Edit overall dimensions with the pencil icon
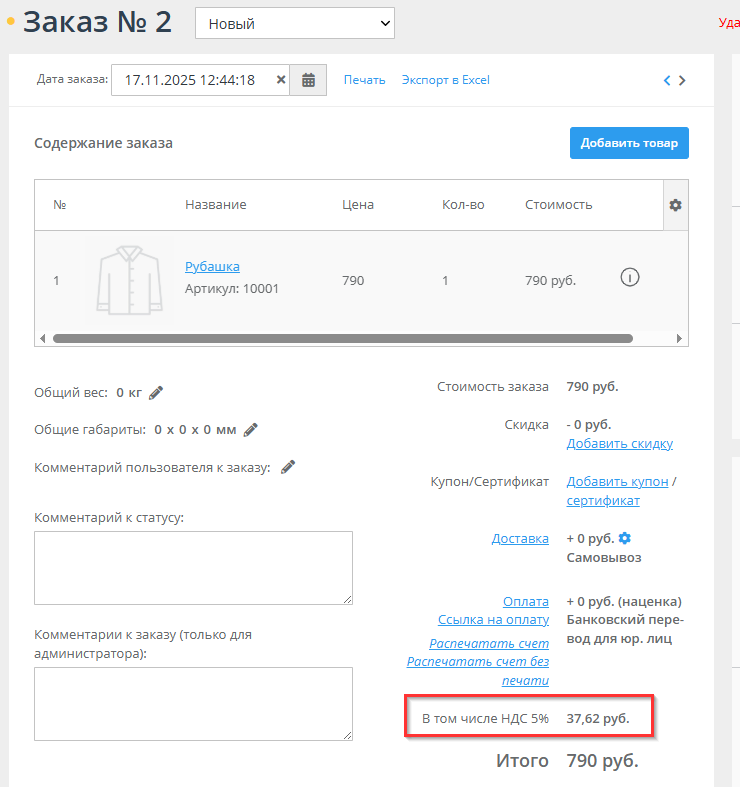740x787 pixels. [x=251, y=430]
